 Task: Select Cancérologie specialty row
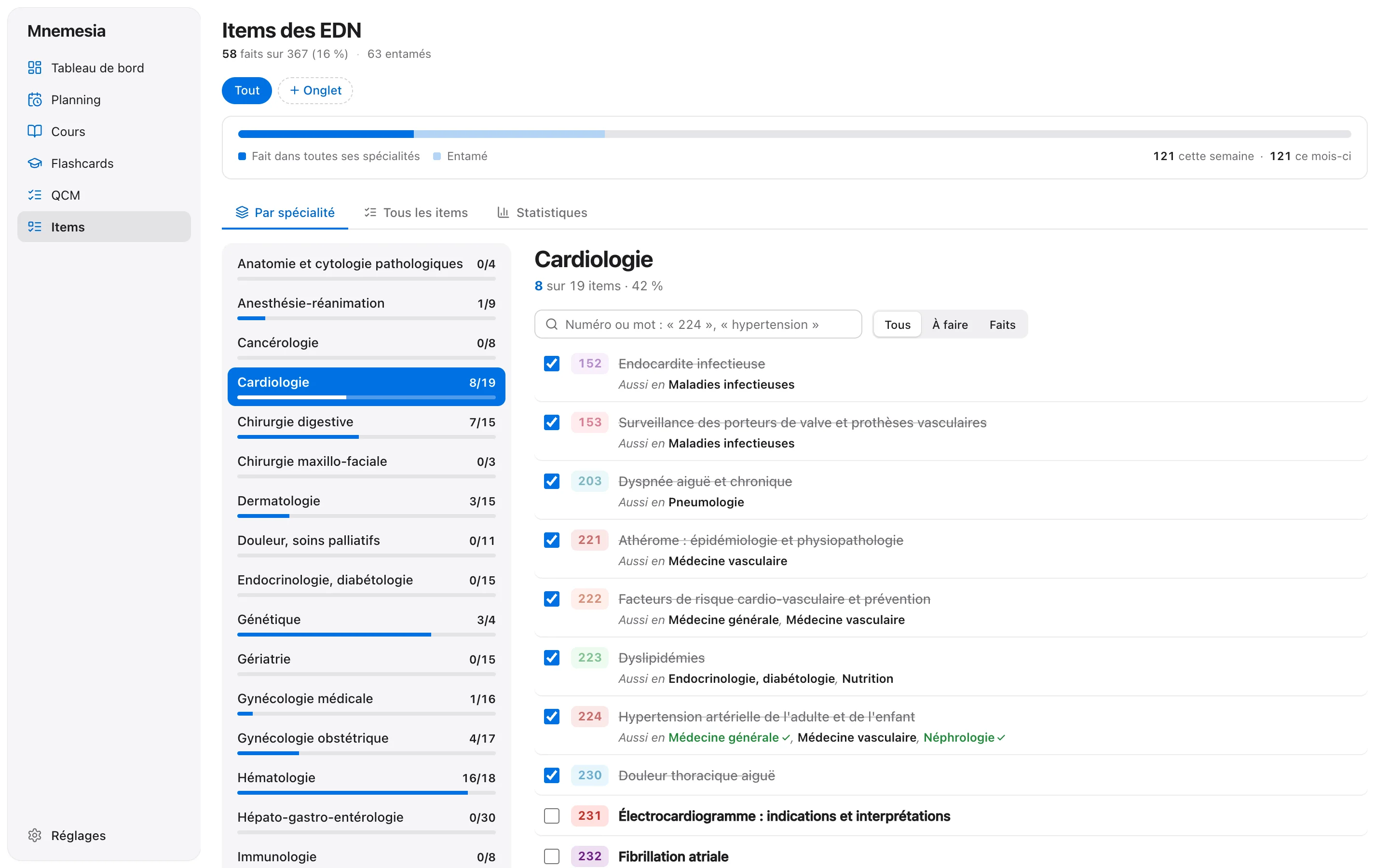click(366, 347)
